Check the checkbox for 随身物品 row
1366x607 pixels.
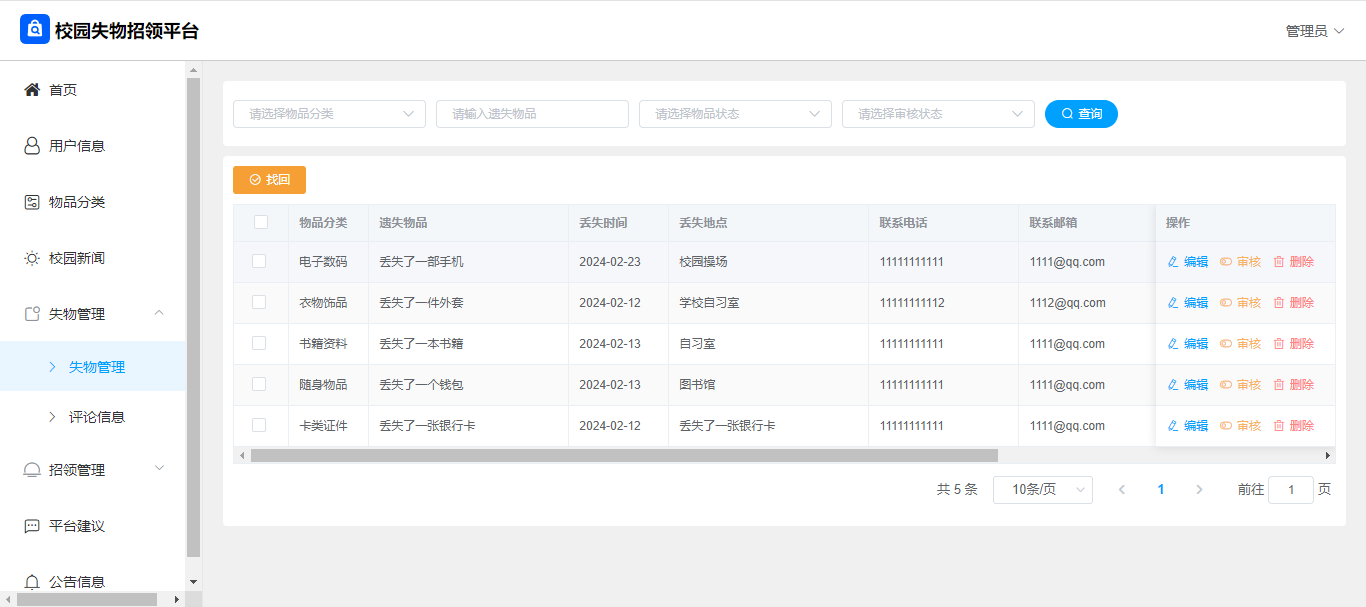click(259, 384)
